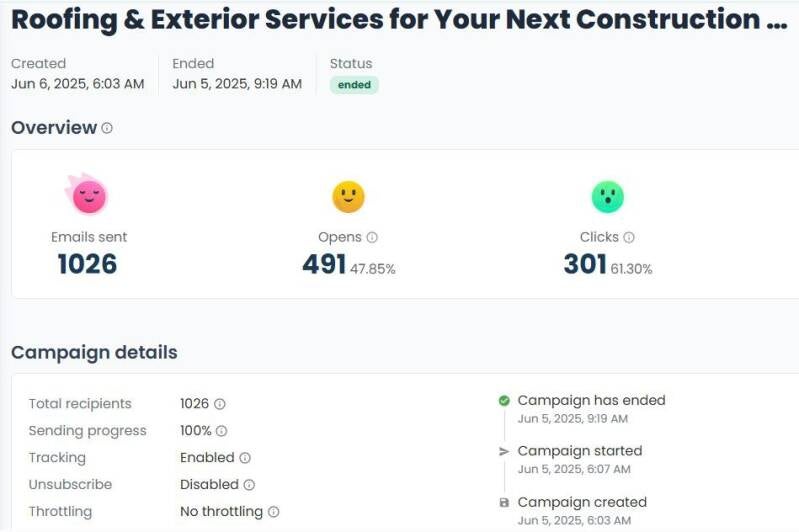
Task: Click the 1026 emails sent number
Action: tap(87, 264)
